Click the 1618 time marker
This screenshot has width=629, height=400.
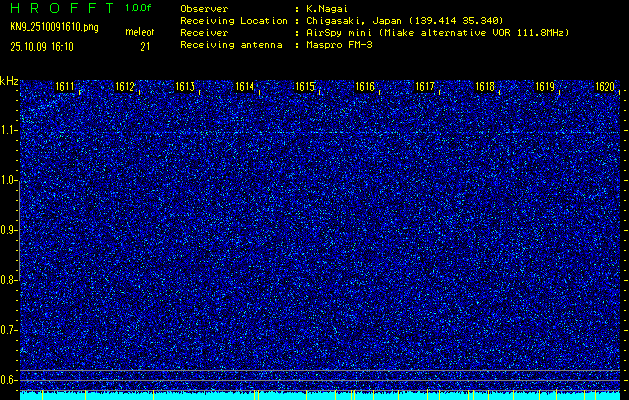click(485, 87)
